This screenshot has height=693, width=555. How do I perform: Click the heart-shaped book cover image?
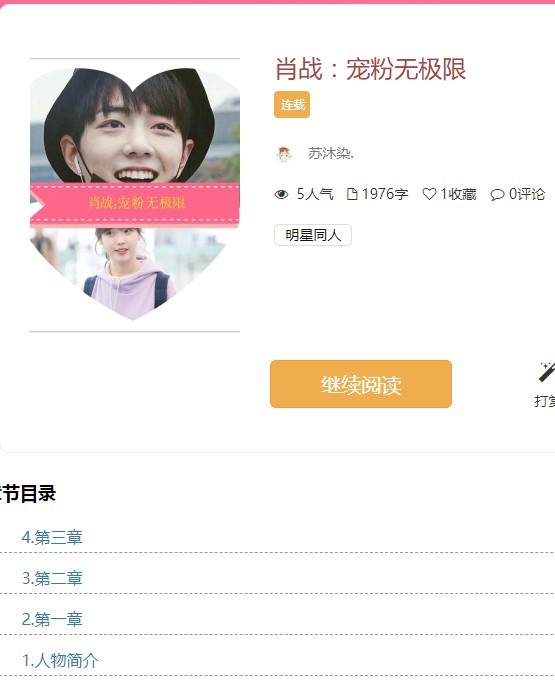click(x=135, y=194)
